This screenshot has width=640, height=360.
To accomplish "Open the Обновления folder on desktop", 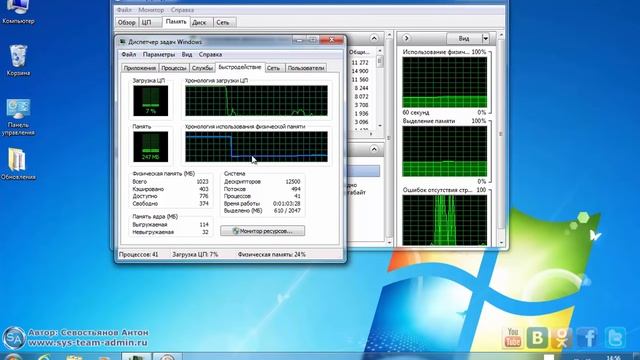I will tap(18, 164).
